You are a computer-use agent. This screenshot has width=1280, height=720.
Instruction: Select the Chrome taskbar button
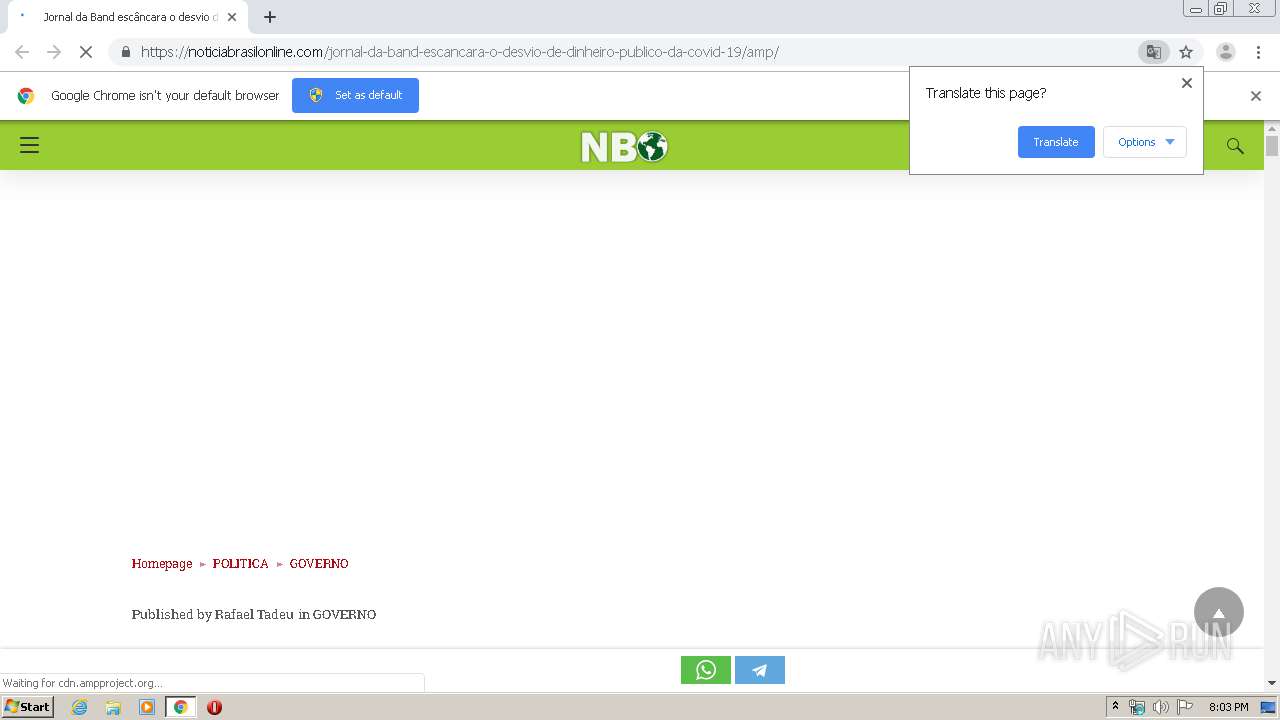[x=181, y=707]
